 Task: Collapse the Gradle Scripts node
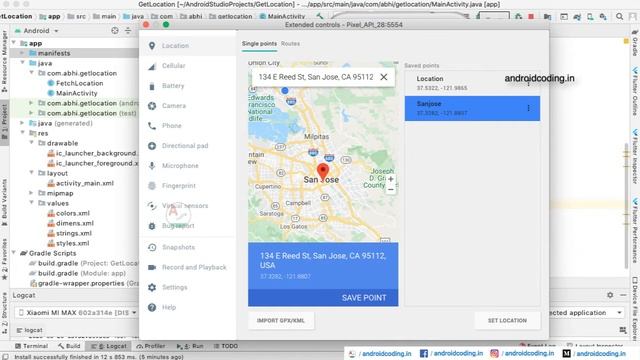click(x=14, y=253)
